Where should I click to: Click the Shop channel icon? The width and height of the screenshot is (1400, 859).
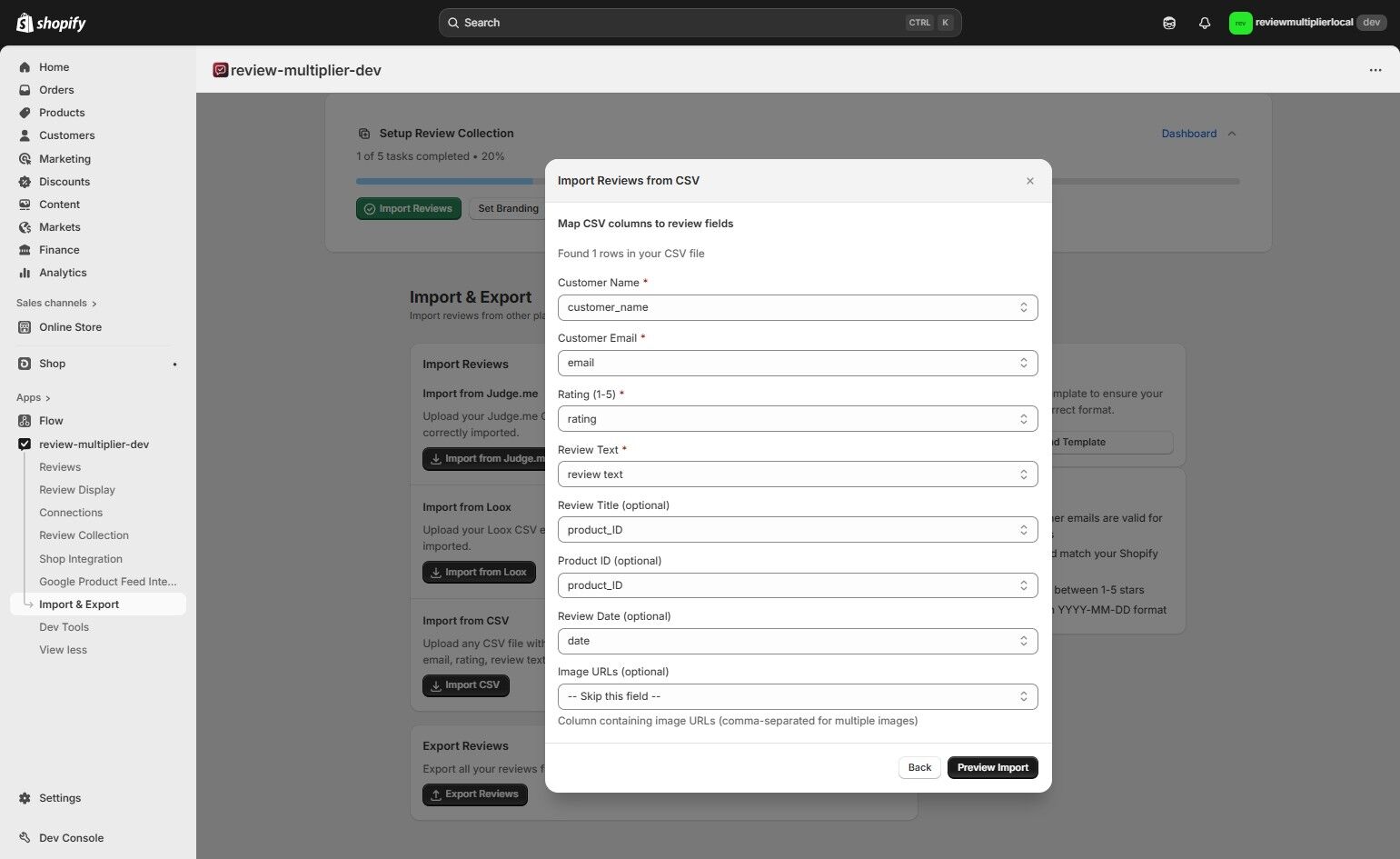25,364
